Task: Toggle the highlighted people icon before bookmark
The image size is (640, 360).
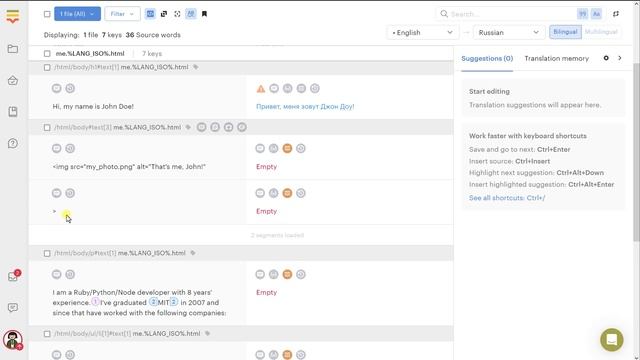Action: point(191,14)
